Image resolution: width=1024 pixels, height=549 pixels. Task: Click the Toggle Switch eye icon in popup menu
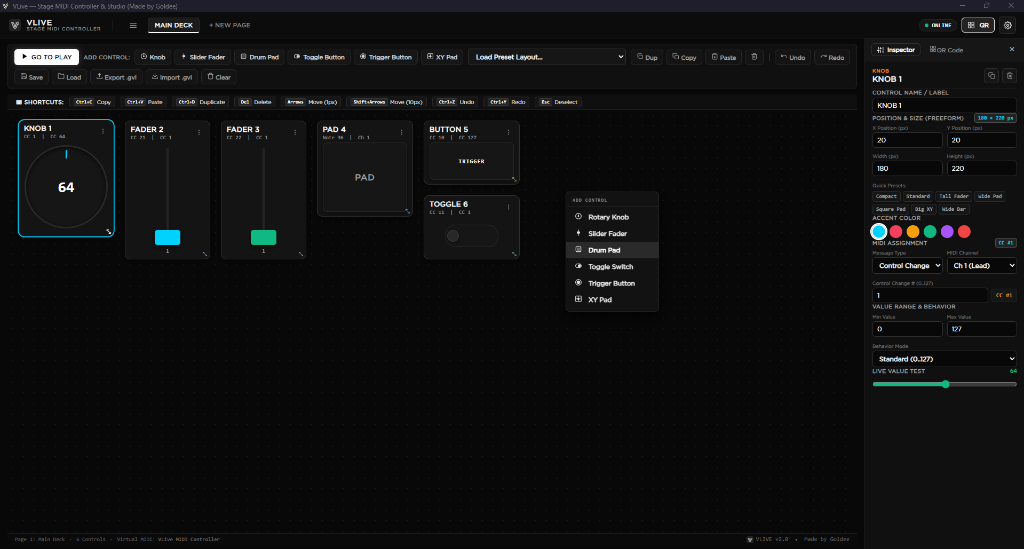(x=578, y=266)
